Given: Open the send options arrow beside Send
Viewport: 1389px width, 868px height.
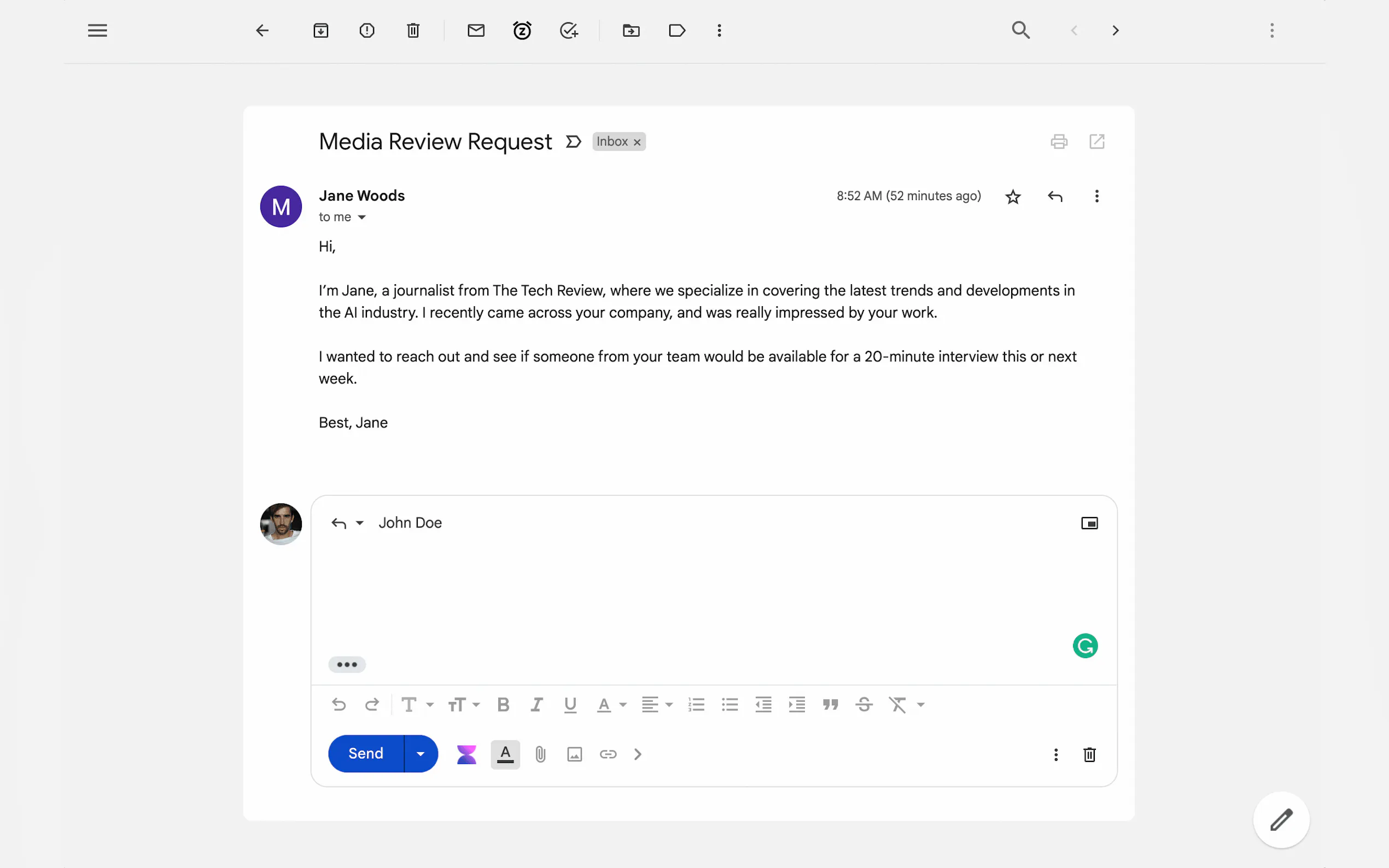Looking at the screenshot, I should point(421,754).
